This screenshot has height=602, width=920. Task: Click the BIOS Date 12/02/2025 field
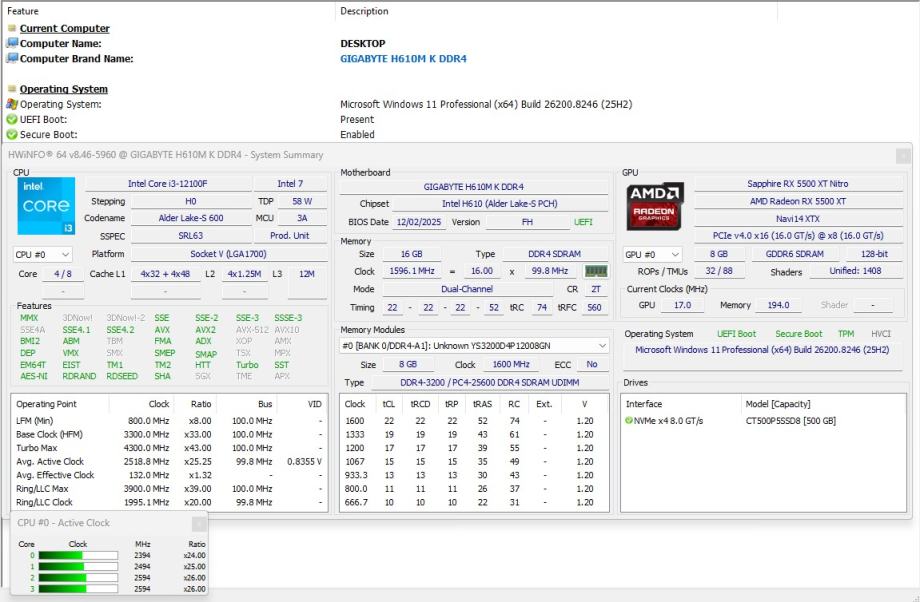point(419,222)
